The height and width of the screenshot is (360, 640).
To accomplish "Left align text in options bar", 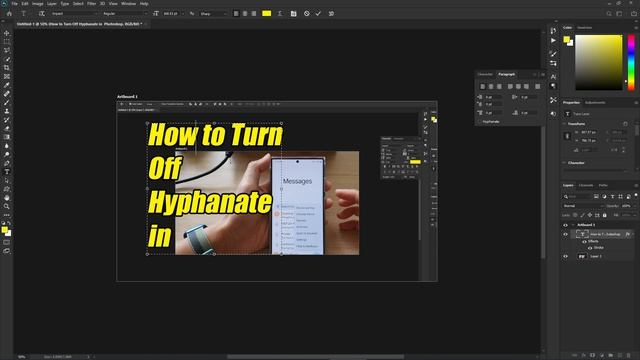I will click(236, 13).
